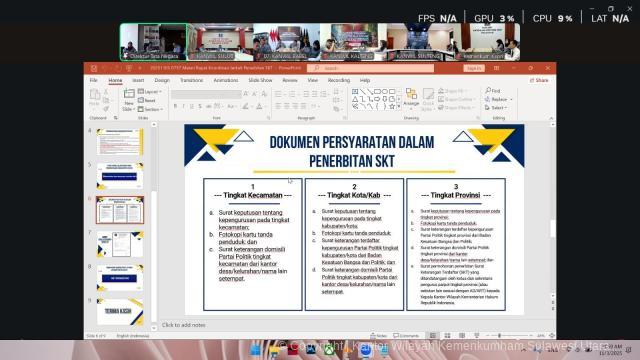Select the slide 7 thumbnail
The image size is (640, 360).
(x=120, y=244)
